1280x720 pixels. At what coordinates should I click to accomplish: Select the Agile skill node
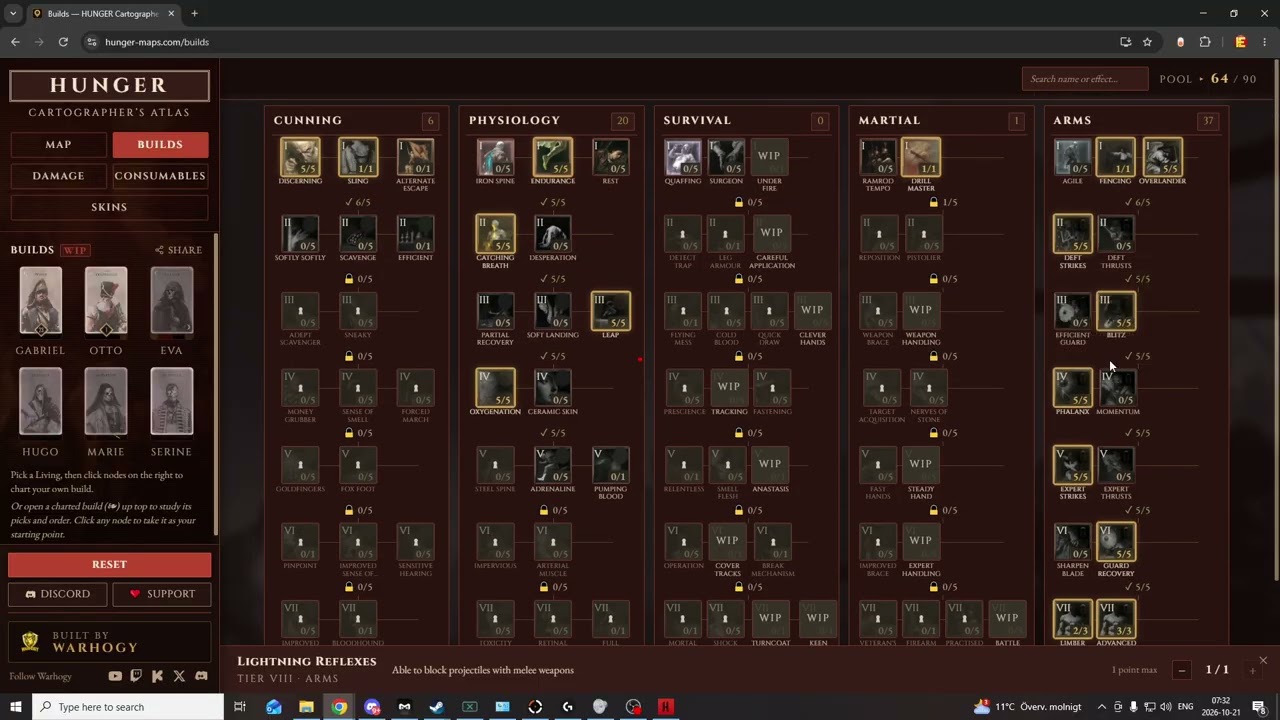coord(1073,157)
